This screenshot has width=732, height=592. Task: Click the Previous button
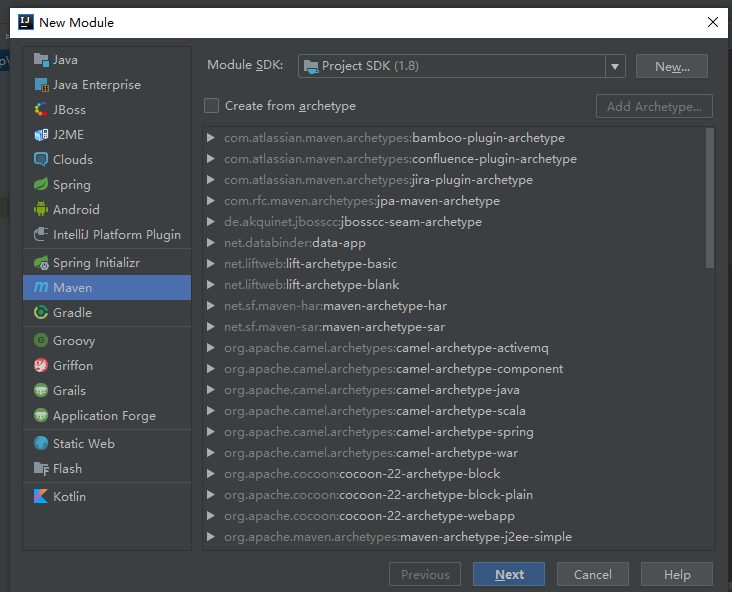pos(425,574)
